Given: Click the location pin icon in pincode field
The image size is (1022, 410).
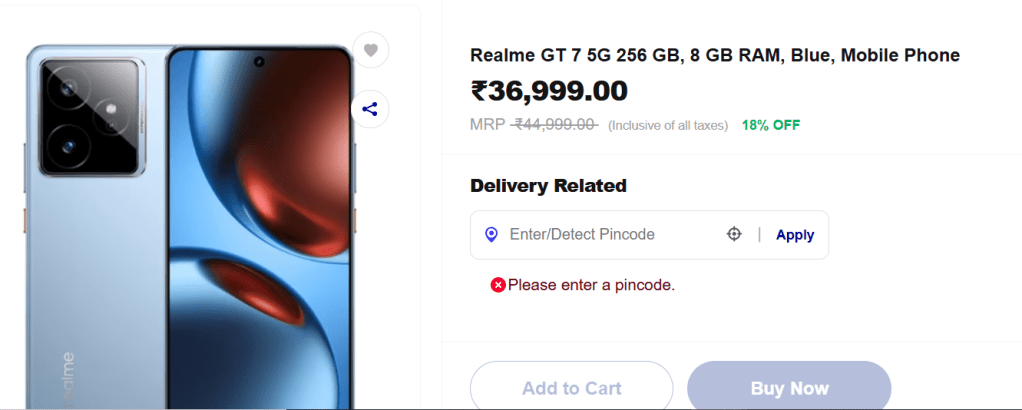Looking at the screenshot, I should click(491, 235).
